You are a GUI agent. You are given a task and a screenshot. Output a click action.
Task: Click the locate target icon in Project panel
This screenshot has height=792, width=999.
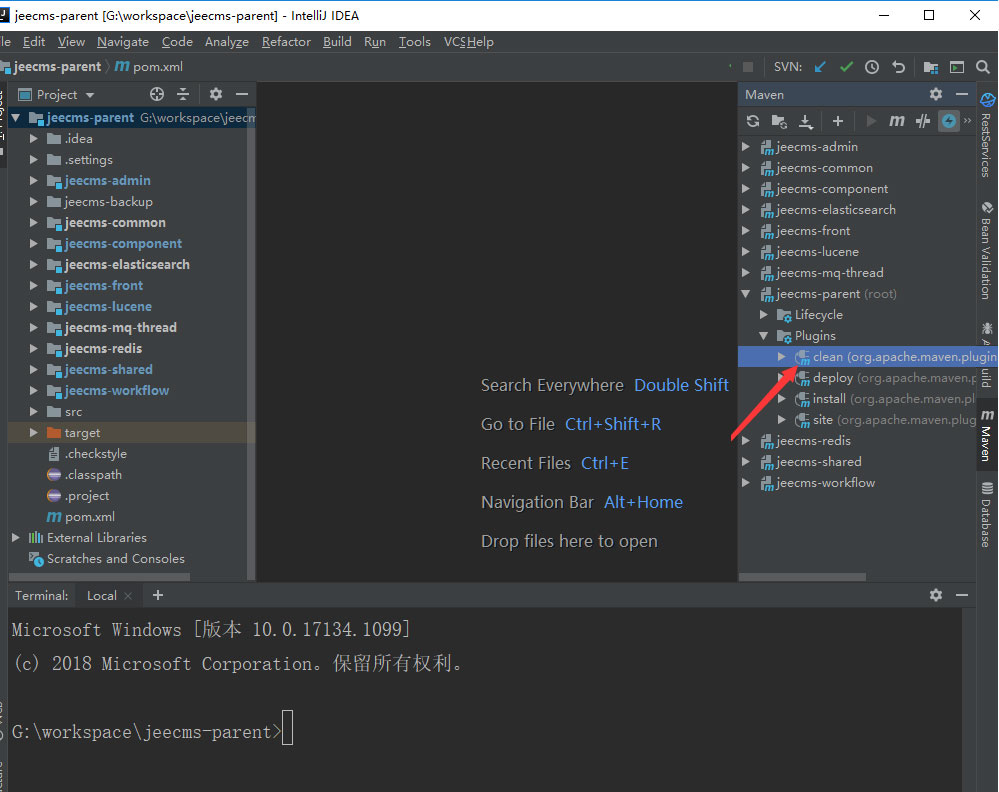pyautogui.click(x=156, y=94)
